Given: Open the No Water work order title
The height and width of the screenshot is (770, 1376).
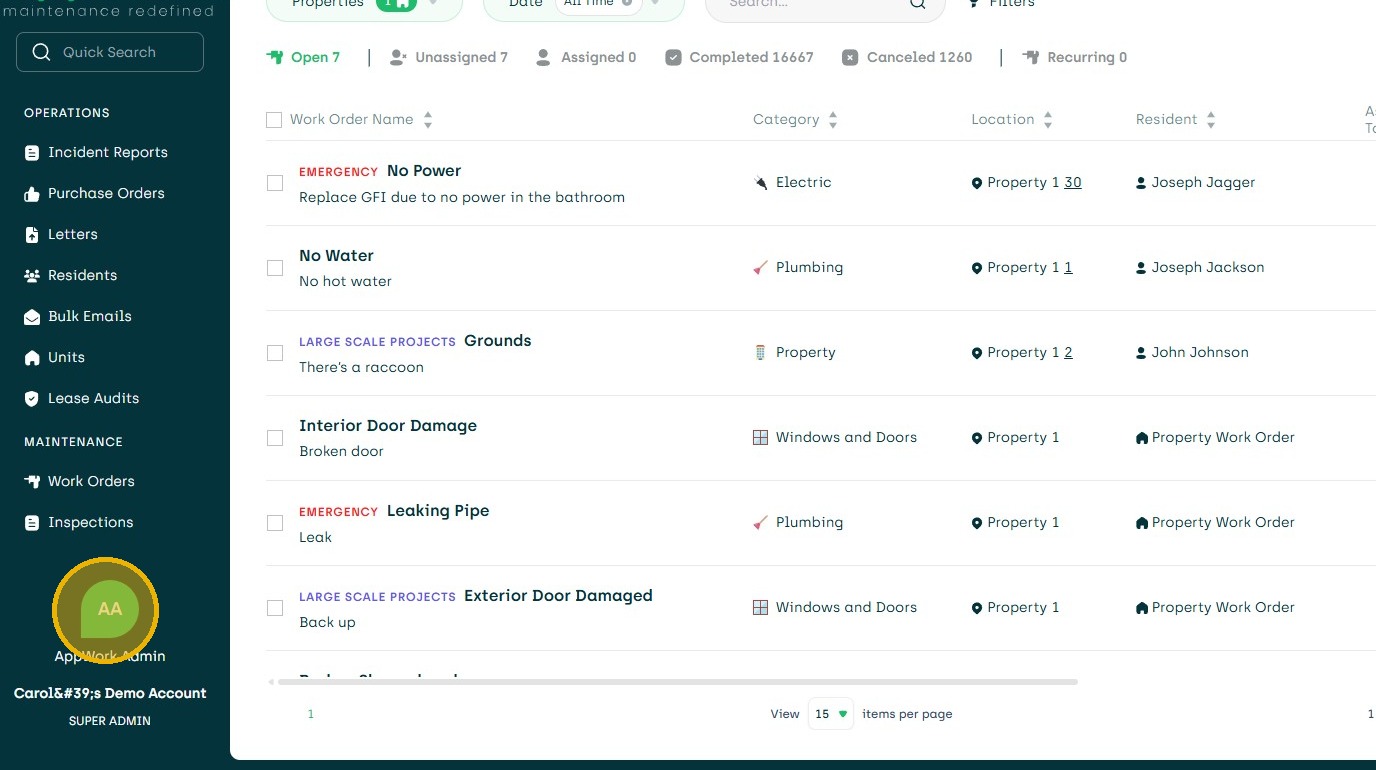Looking at the screenshot, I should [x=336, y=256].
